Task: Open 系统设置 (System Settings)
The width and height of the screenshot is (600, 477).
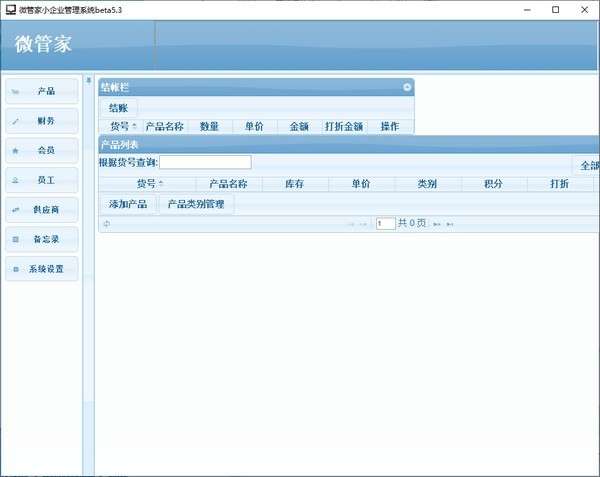Action: [x=42, y=269]
